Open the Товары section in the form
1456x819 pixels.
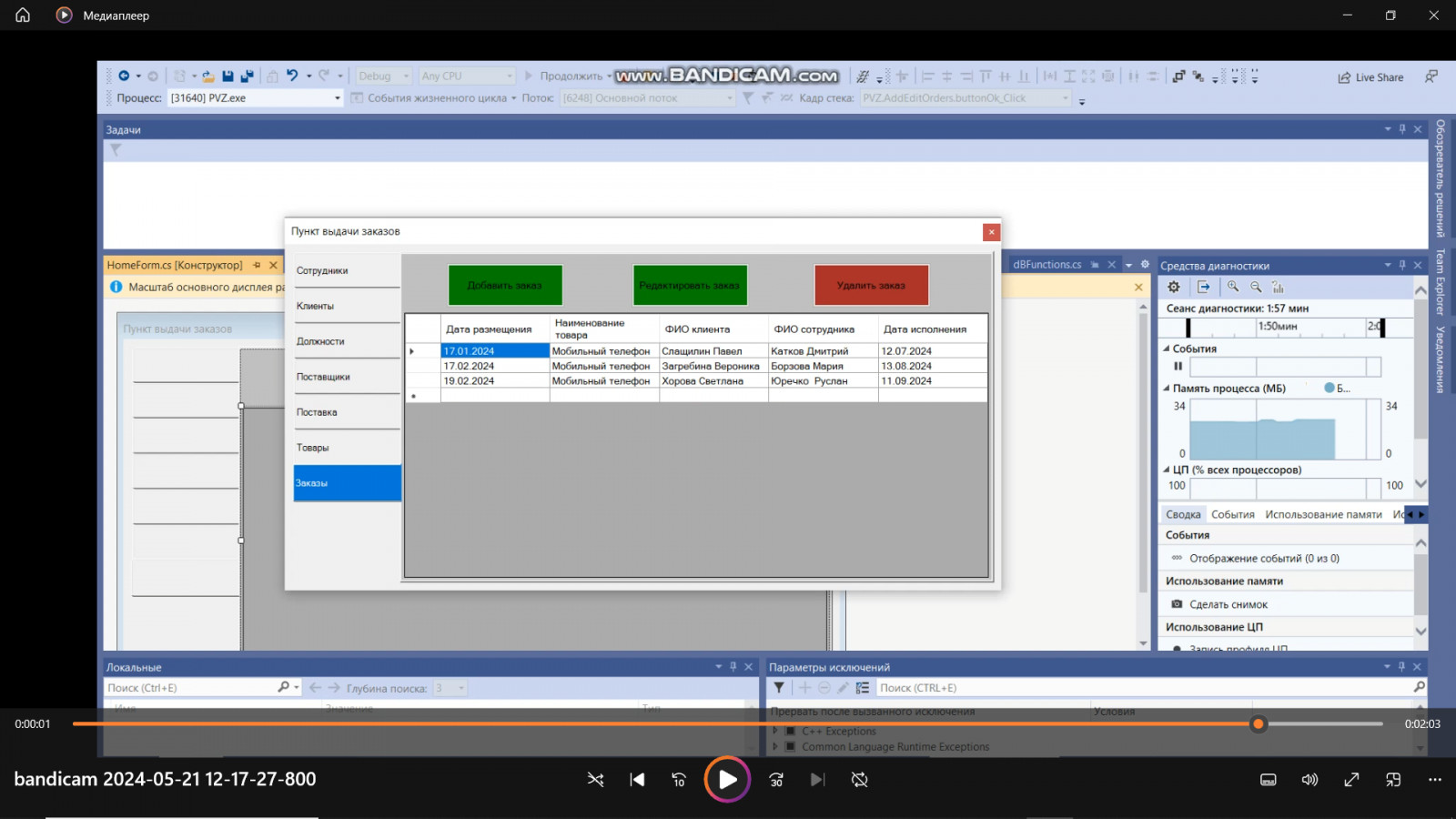click(347, 449)
